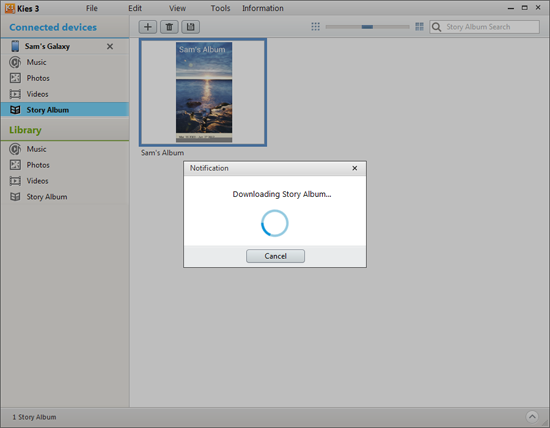This screenshot has height=428, width=550.
Task: Switch to large thumbnail grid view icon
Action: [419, 27]
